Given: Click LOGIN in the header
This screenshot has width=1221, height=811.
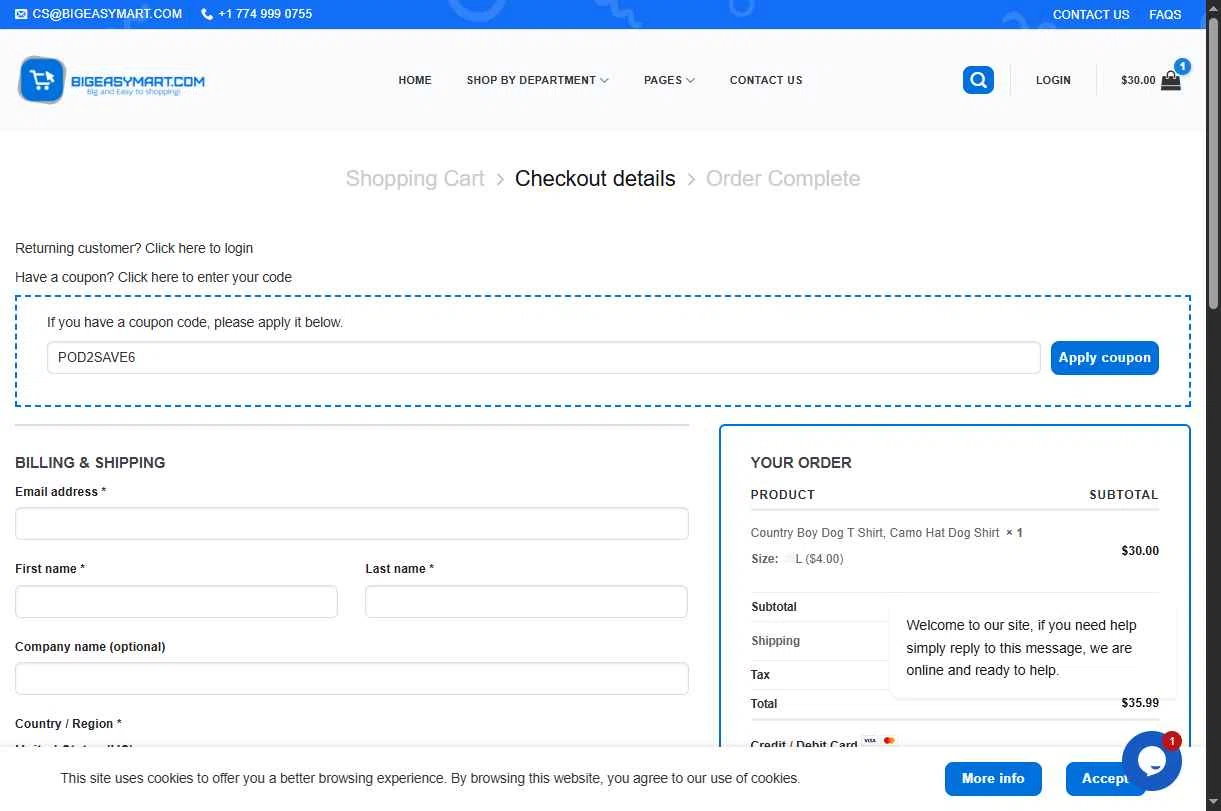Looking at the screenshot, I should coord(1053,80).
